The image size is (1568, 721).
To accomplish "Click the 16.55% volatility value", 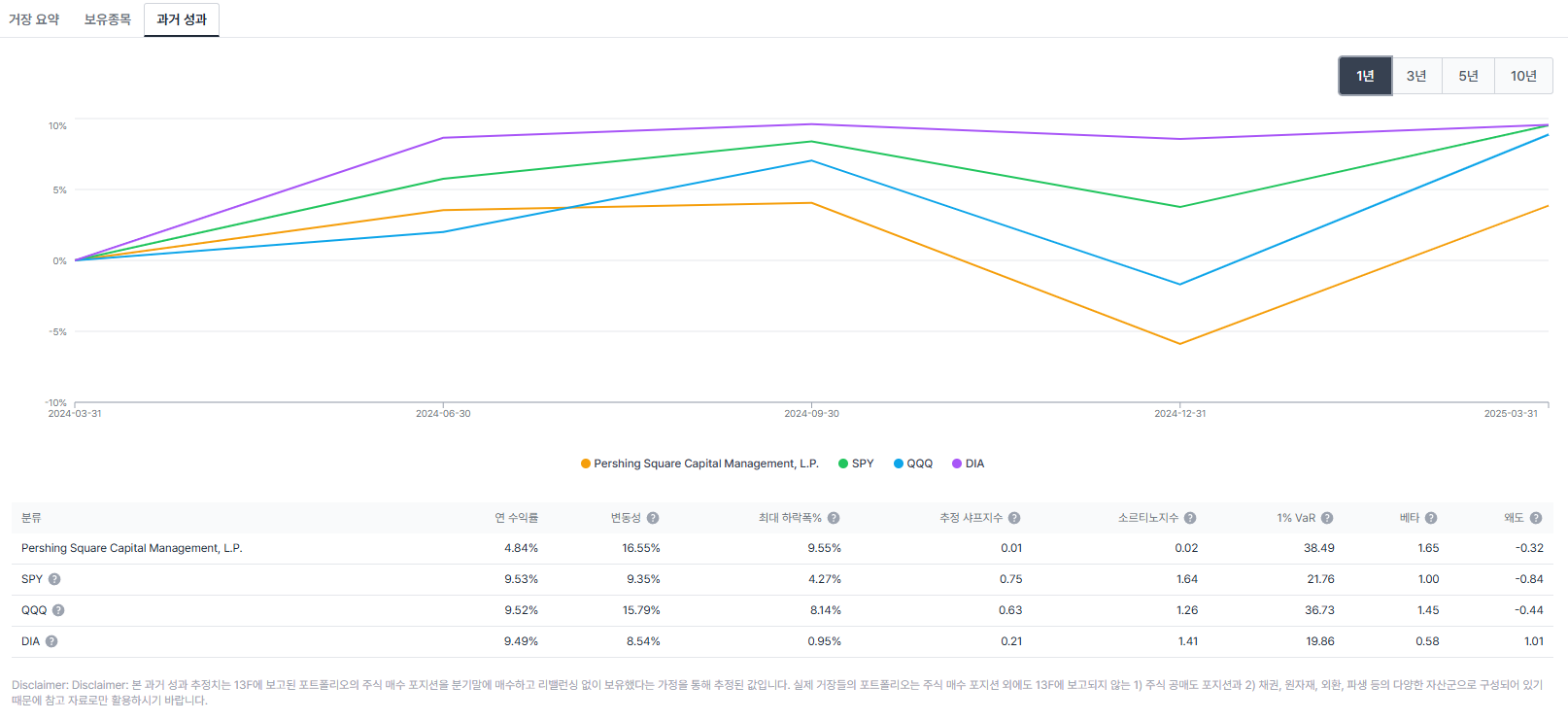I will coord(641,548).
